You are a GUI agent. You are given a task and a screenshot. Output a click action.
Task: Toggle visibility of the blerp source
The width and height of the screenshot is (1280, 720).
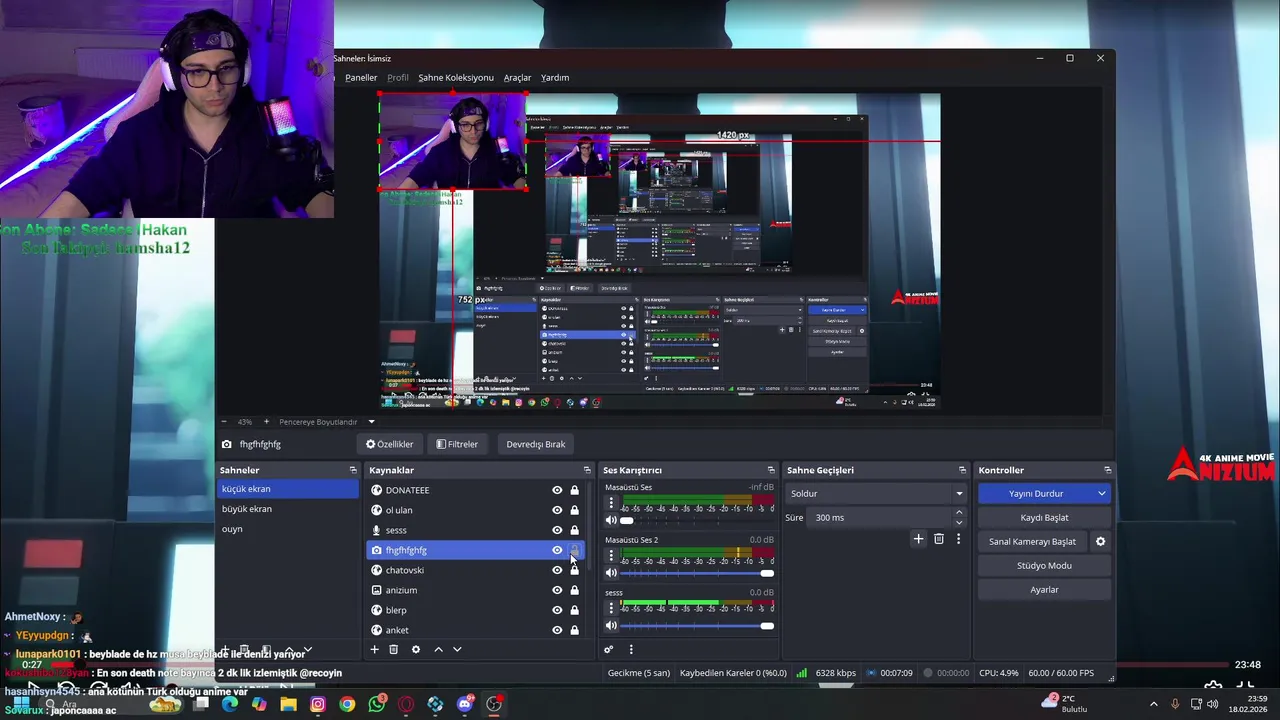557,610
